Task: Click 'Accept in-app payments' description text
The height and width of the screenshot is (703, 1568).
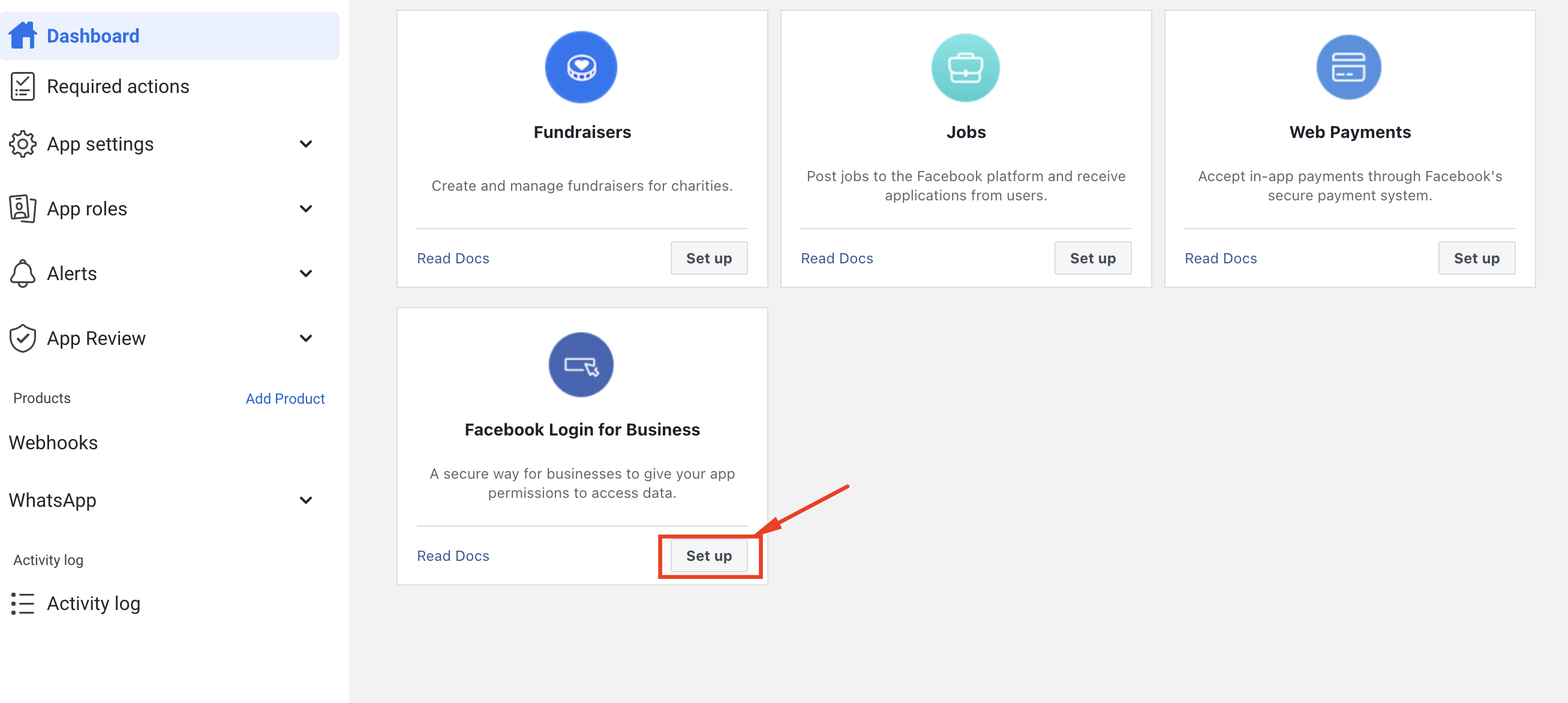Action: pyautogui.click(x=1350, y=185)
